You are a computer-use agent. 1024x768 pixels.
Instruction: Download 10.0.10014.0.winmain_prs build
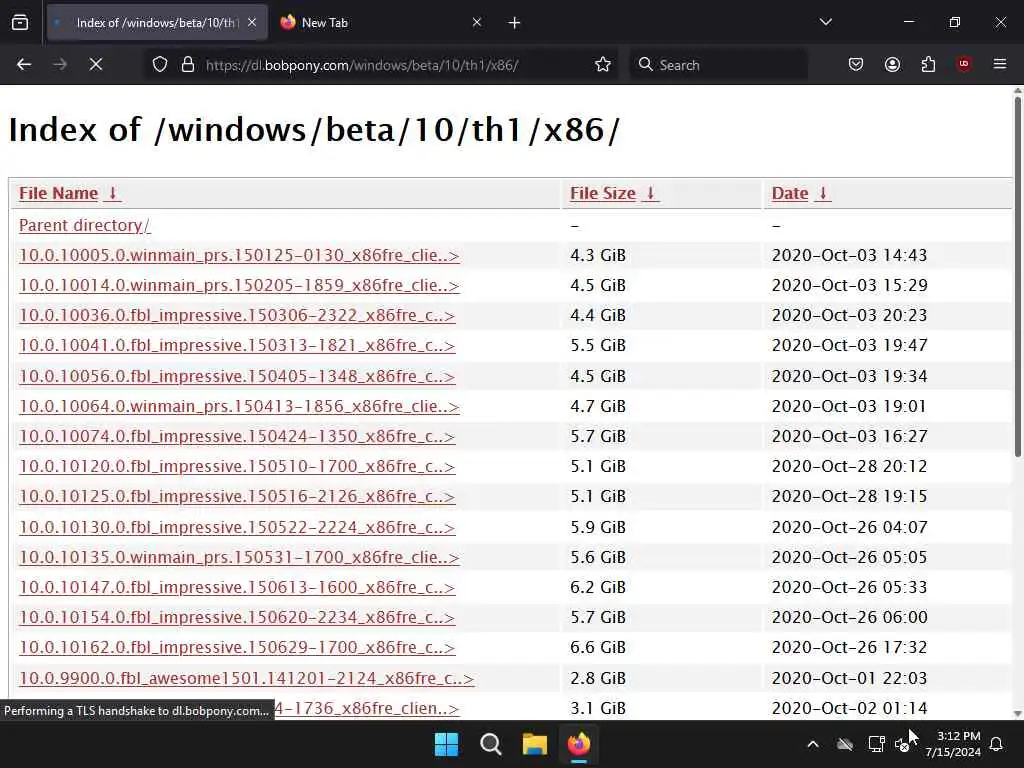239,285
